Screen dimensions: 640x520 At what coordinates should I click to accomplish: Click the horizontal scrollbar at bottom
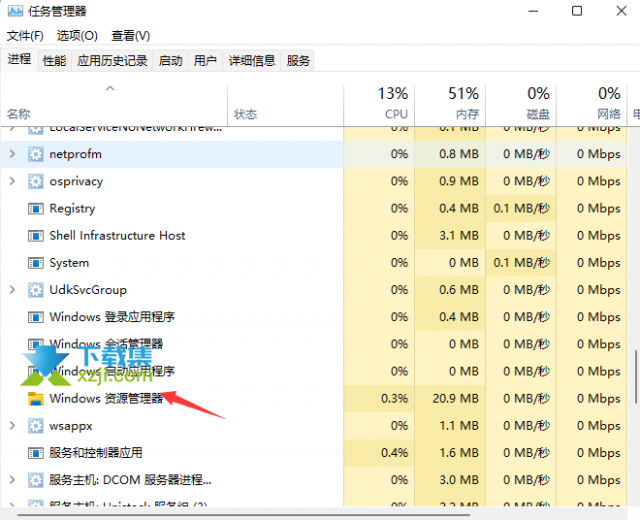click(243, 515)
